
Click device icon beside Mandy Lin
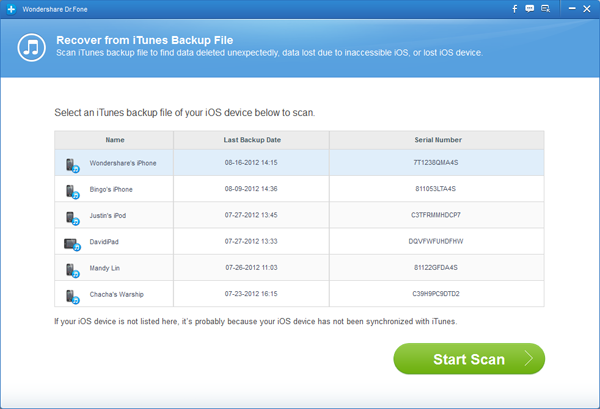[72, 270]
